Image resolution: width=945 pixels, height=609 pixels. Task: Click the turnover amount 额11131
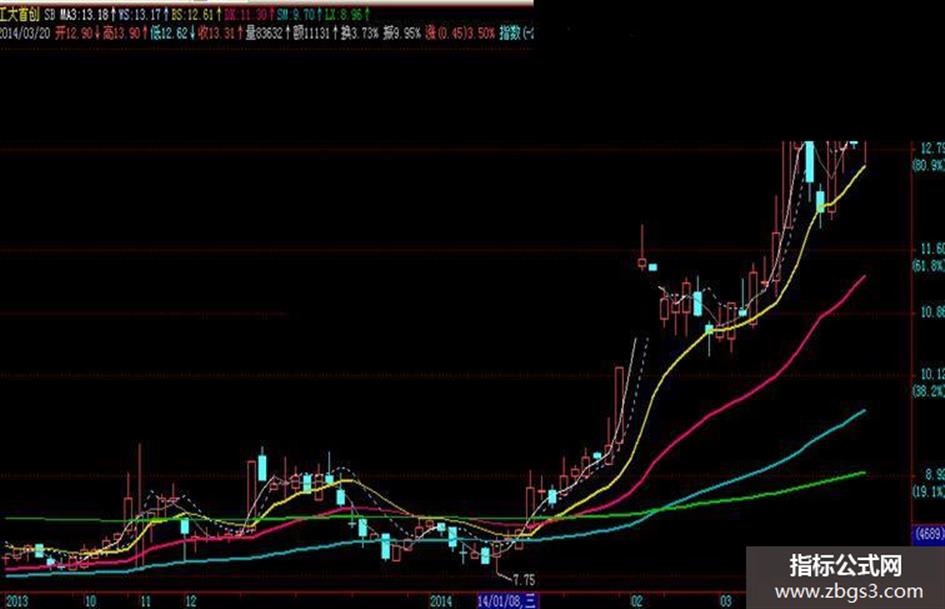(x=311, y=33)
